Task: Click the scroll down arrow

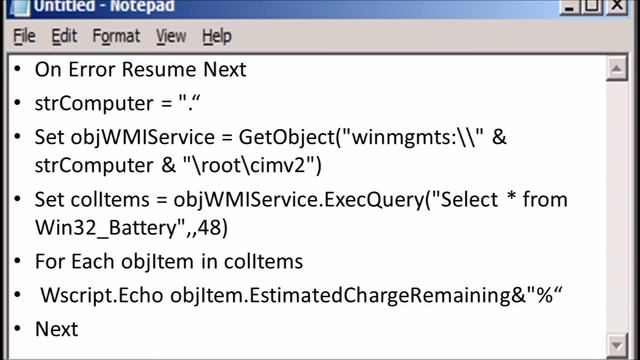Action: point(616,346)
